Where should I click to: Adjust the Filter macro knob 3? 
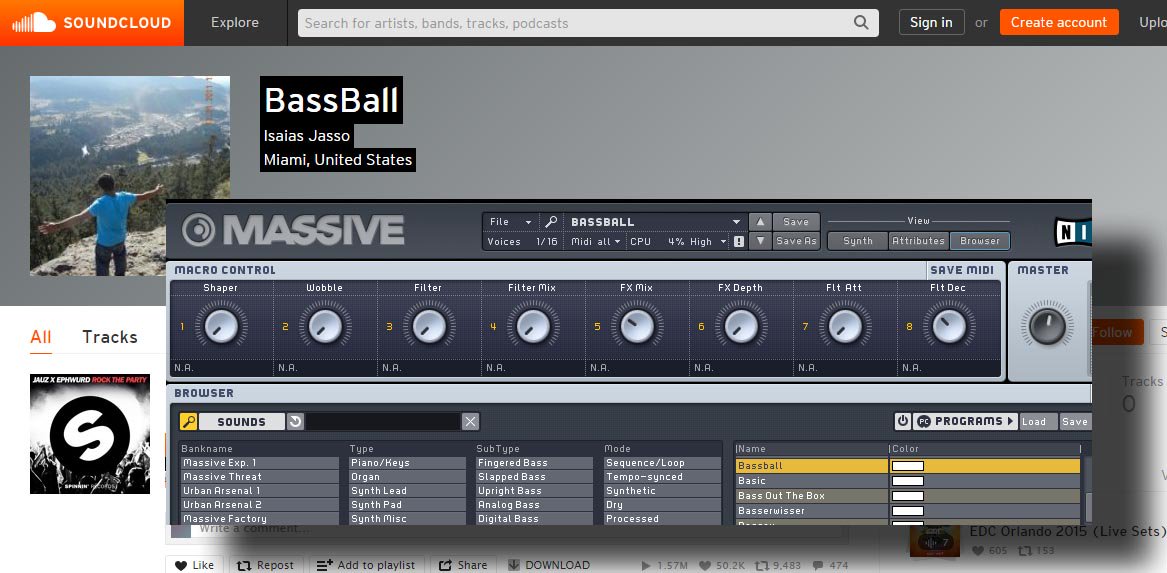[x=429, y=326]
